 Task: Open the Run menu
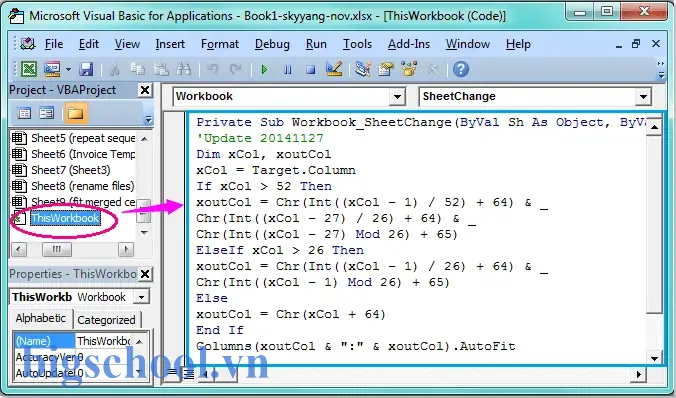[x=316, y=44]
